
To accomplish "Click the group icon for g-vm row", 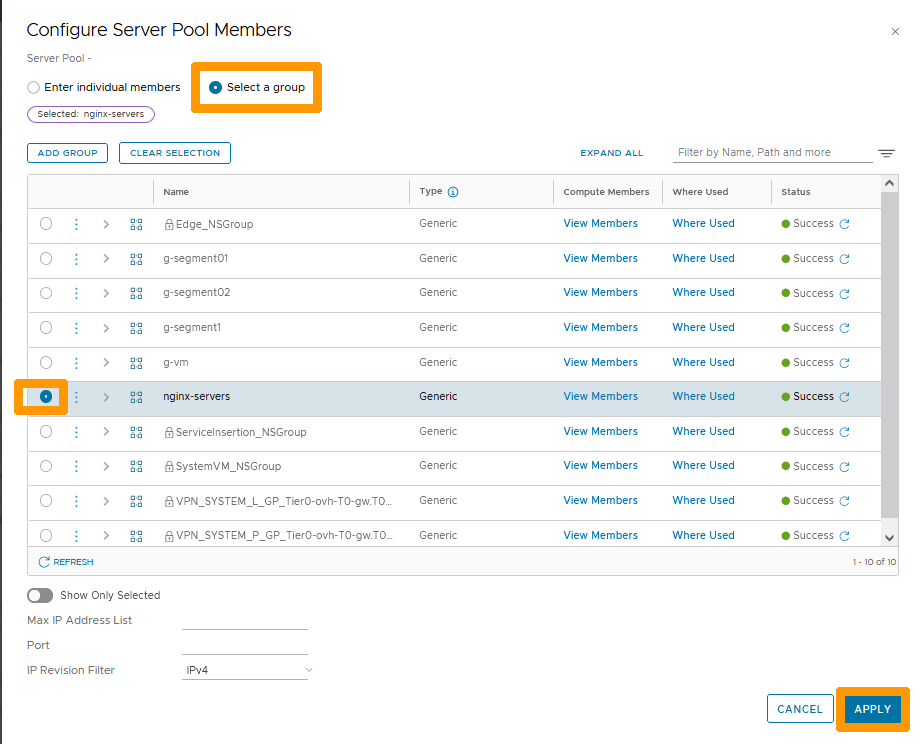I will pos(136,363).
